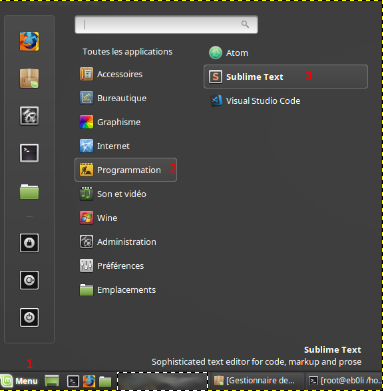Click the power off icon in sidebar
383x391 pixels.
[29, 317]
